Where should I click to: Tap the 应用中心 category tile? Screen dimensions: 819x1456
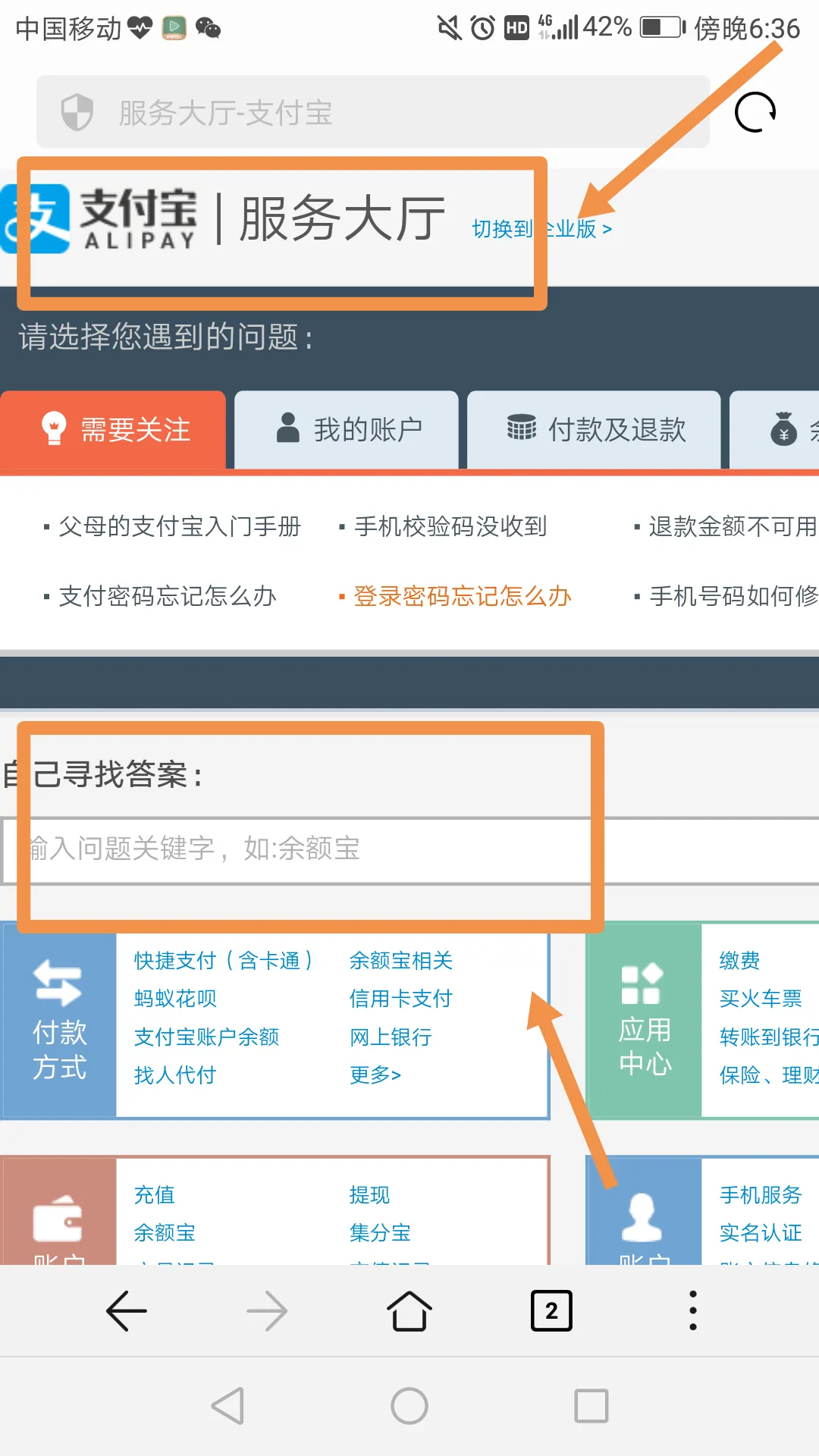[645, 1021]
